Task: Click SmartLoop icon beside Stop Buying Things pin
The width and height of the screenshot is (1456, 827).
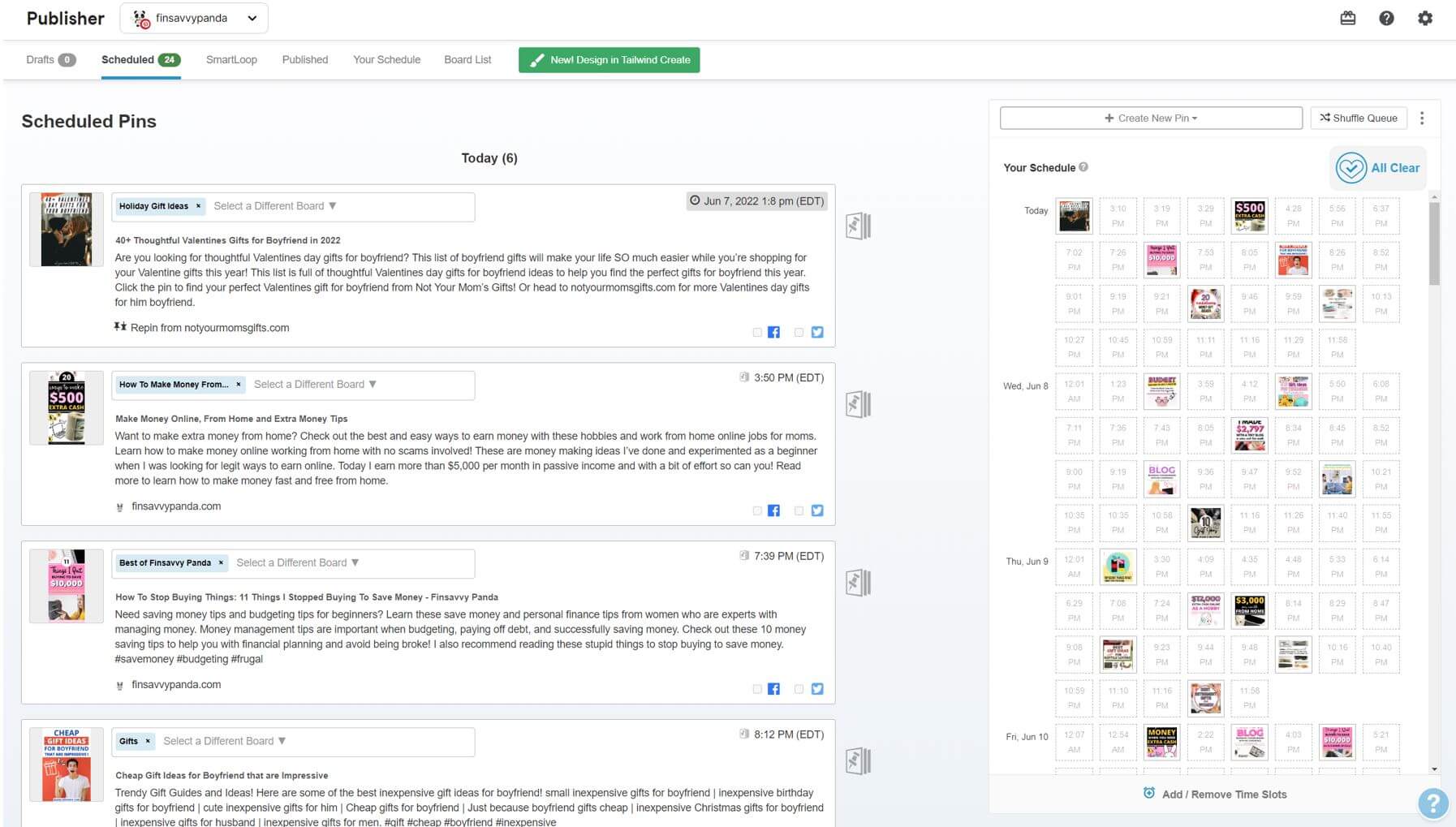Action: [x=858, y=583]
